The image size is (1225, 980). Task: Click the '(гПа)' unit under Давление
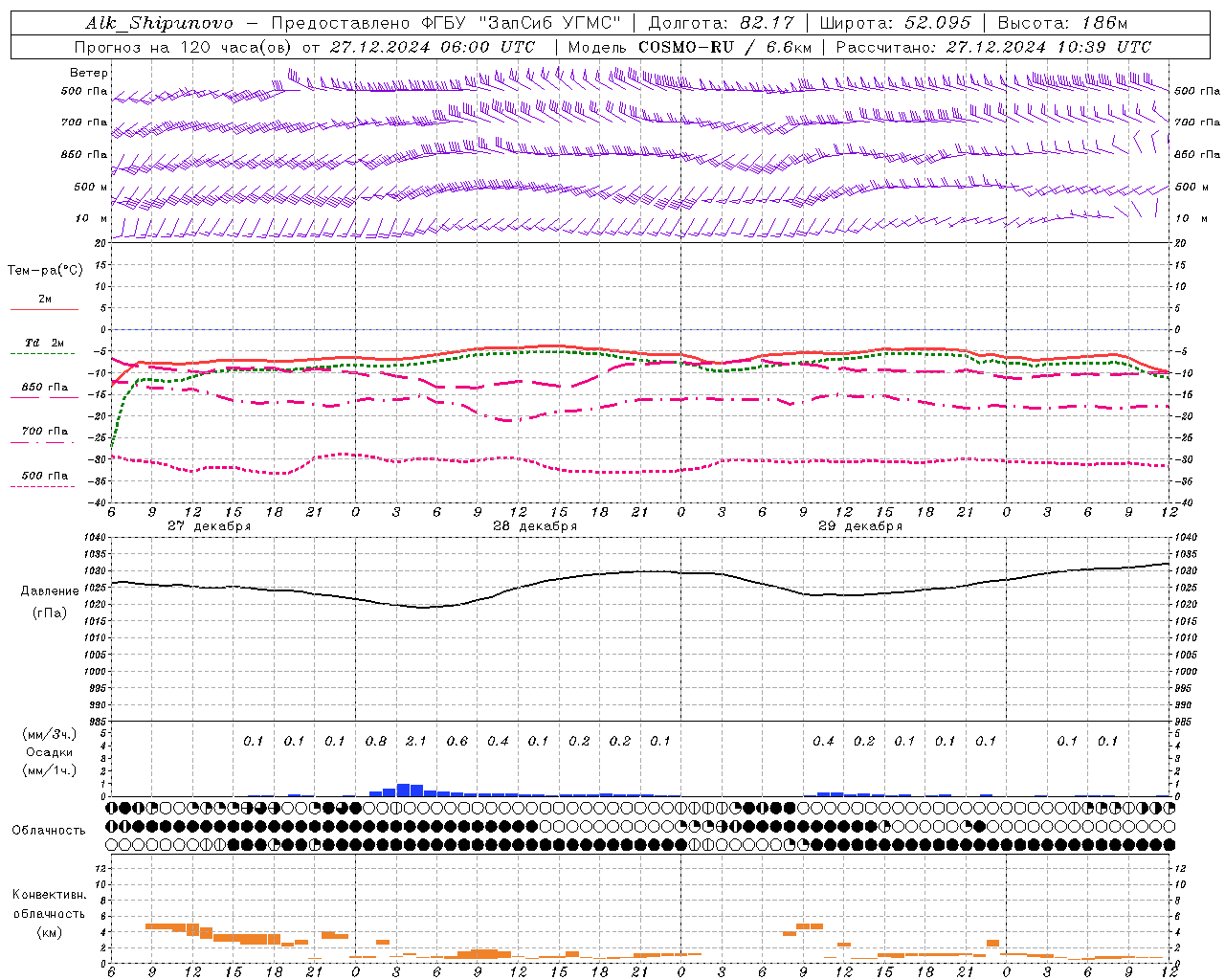coord(50,613)
